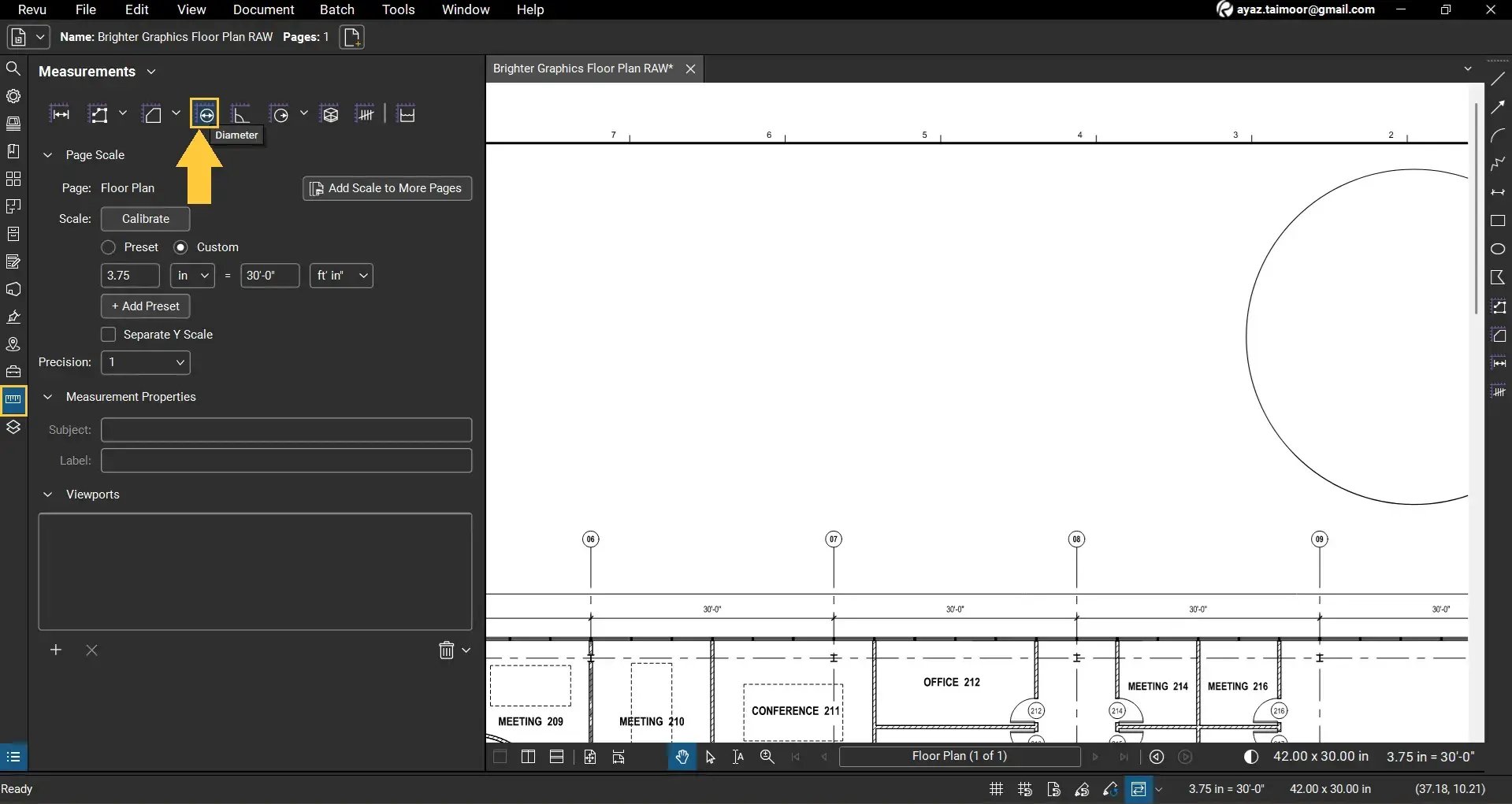Select the Length measurement tool
The height and width of the screenshot is (804, 1512).
click(60, 113)
